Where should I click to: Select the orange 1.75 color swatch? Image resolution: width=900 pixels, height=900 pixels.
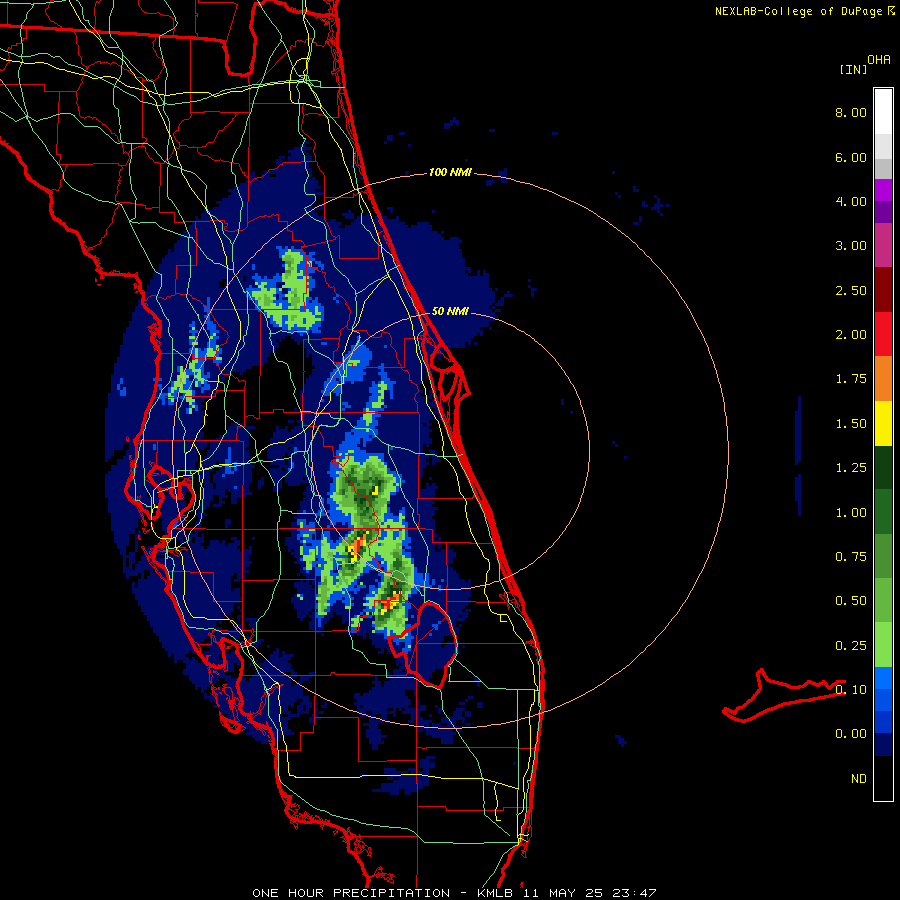point(883,379)
